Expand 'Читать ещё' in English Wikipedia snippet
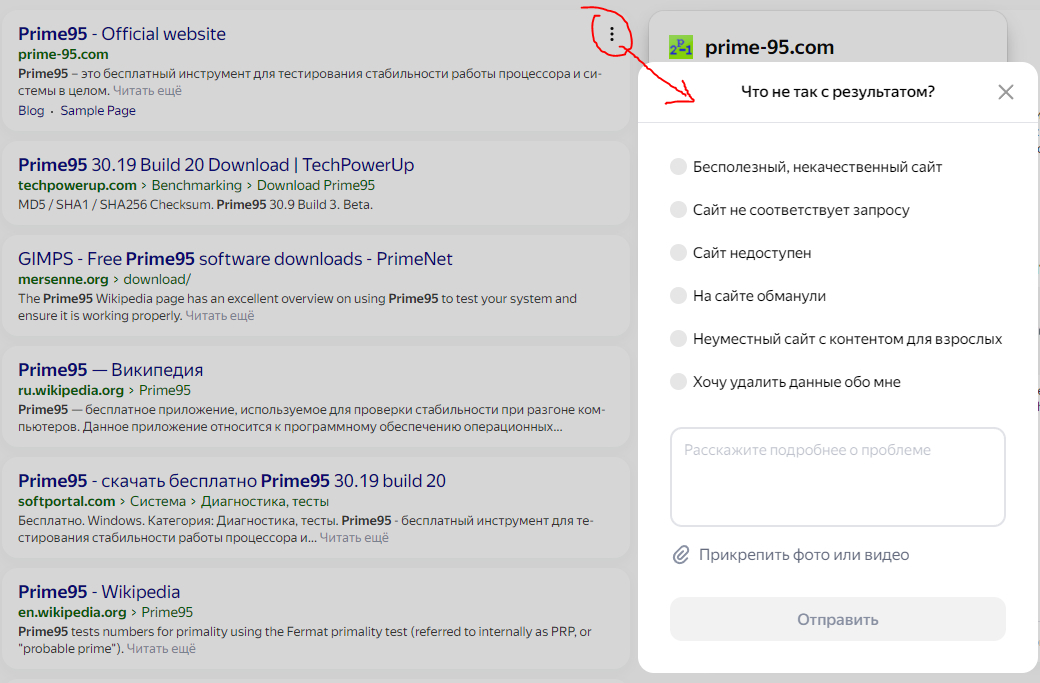 click(x=161, y=649)
